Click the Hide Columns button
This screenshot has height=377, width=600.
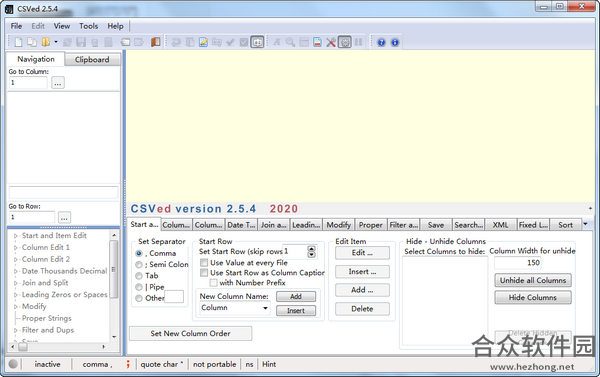533,297
